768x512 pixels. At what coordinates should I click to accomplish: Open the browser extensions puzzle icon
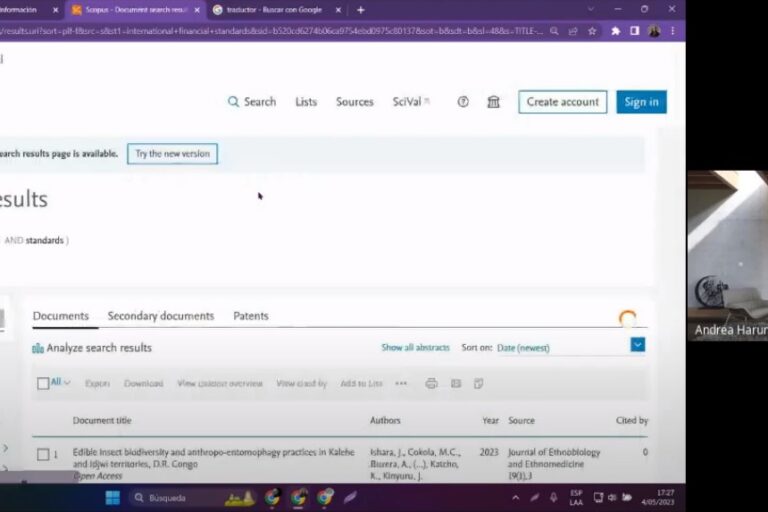click(615, 31)
